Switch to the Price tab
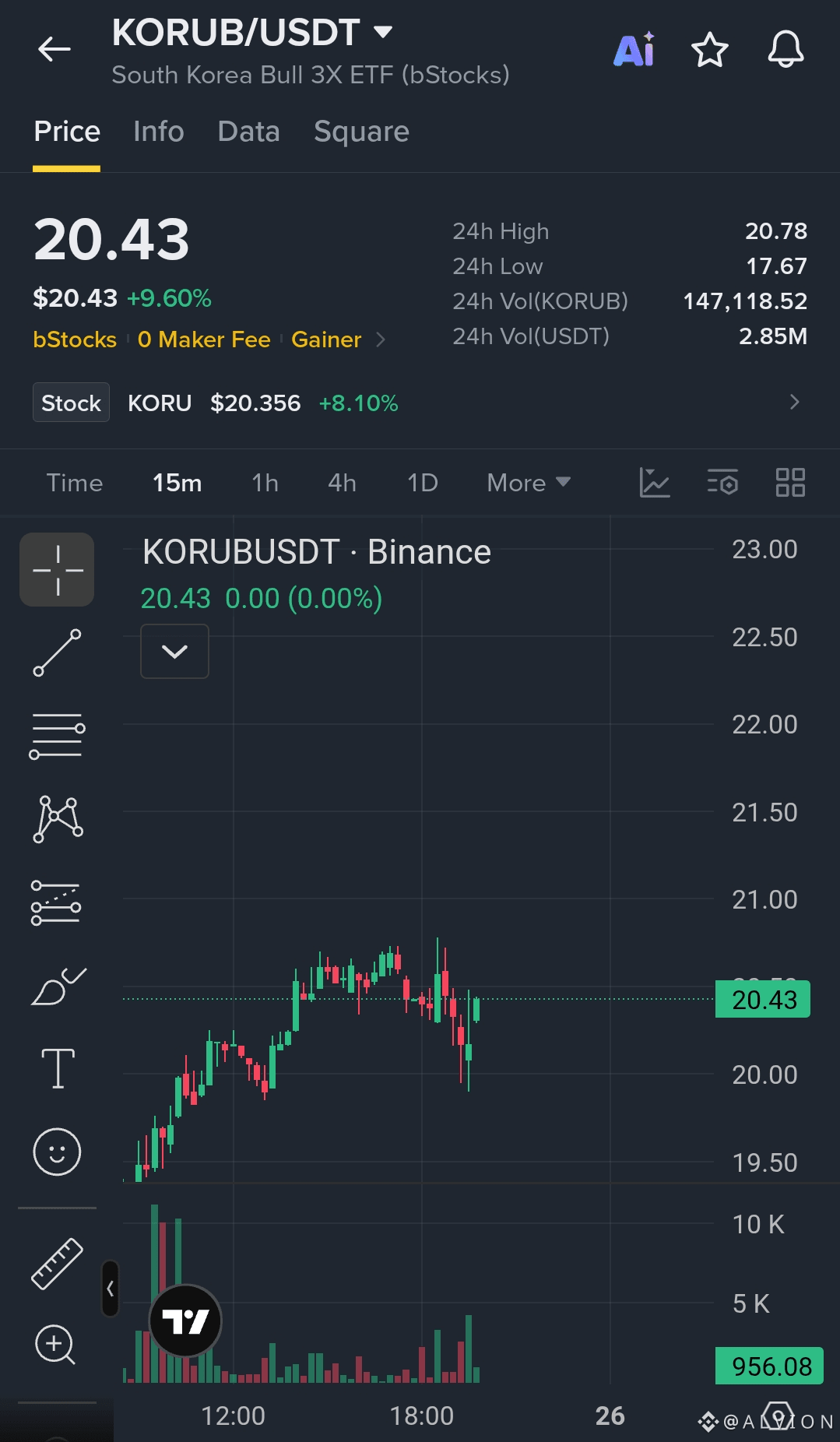 pyautogui.click(x=67, y=132)
